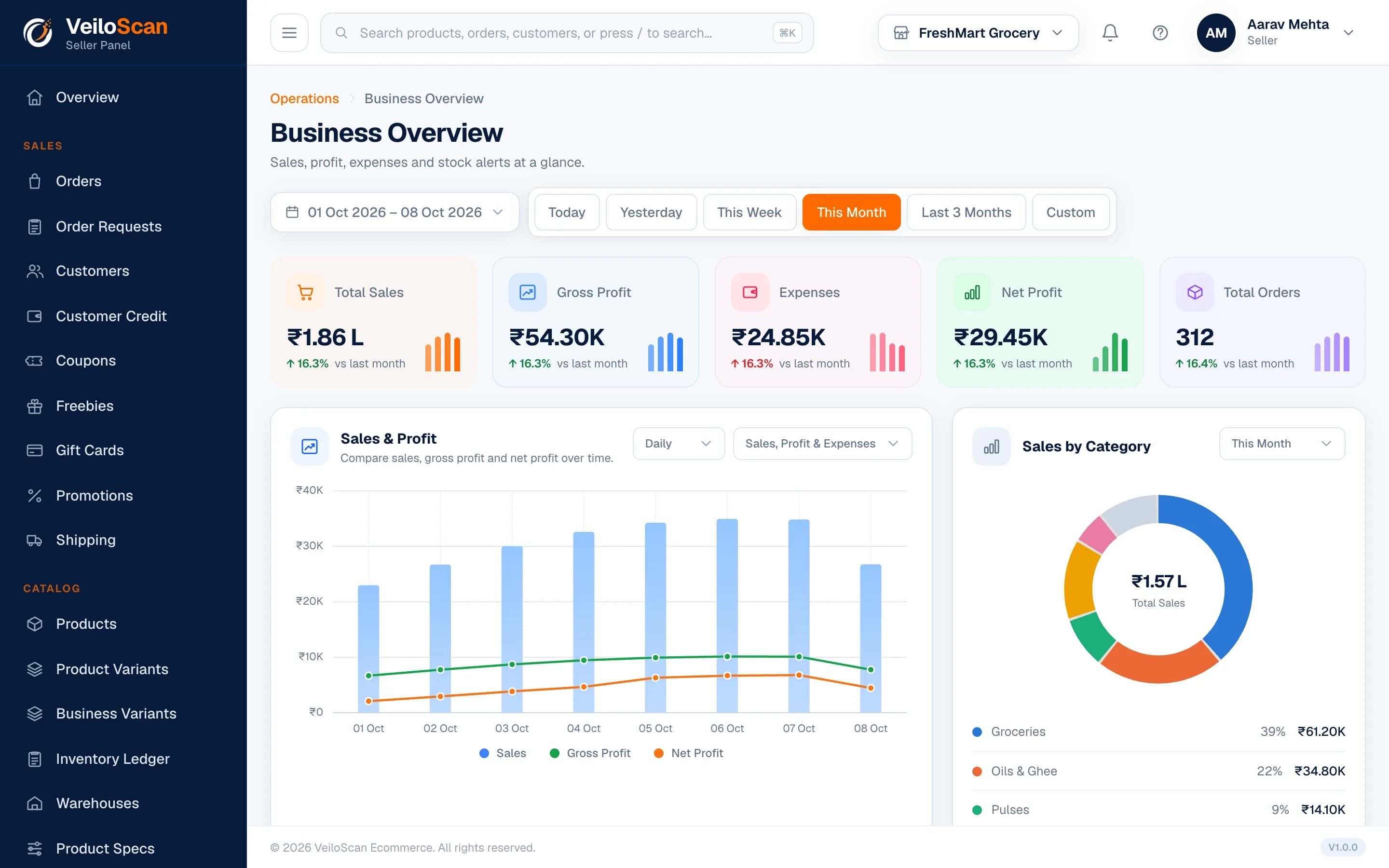Open Overview in the sidebar
Screen dimensions: 1389x868
(x=123, y=97)
